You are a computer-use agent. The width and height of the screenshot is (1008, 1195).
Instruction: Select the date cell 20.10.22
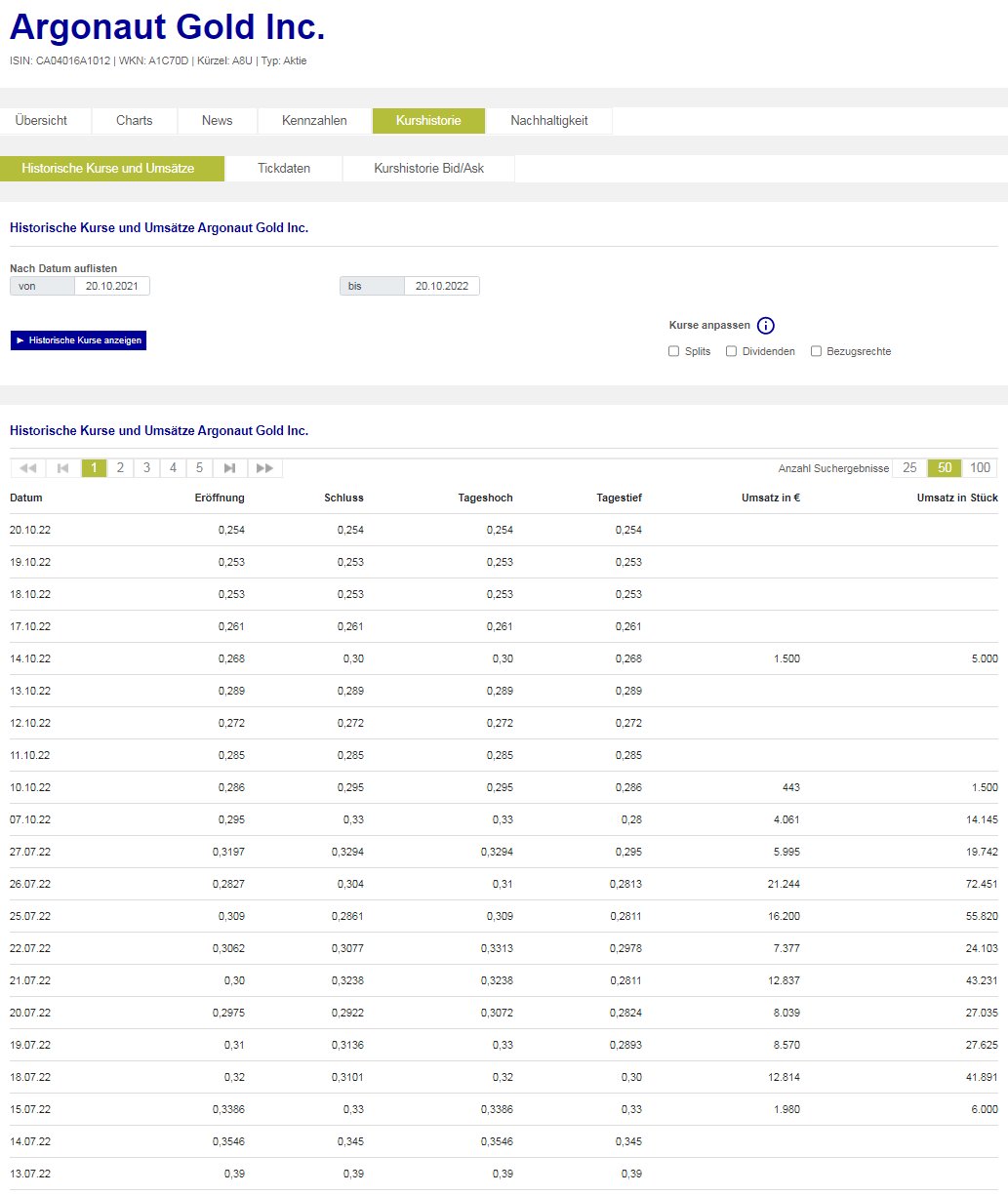(30, 530)
